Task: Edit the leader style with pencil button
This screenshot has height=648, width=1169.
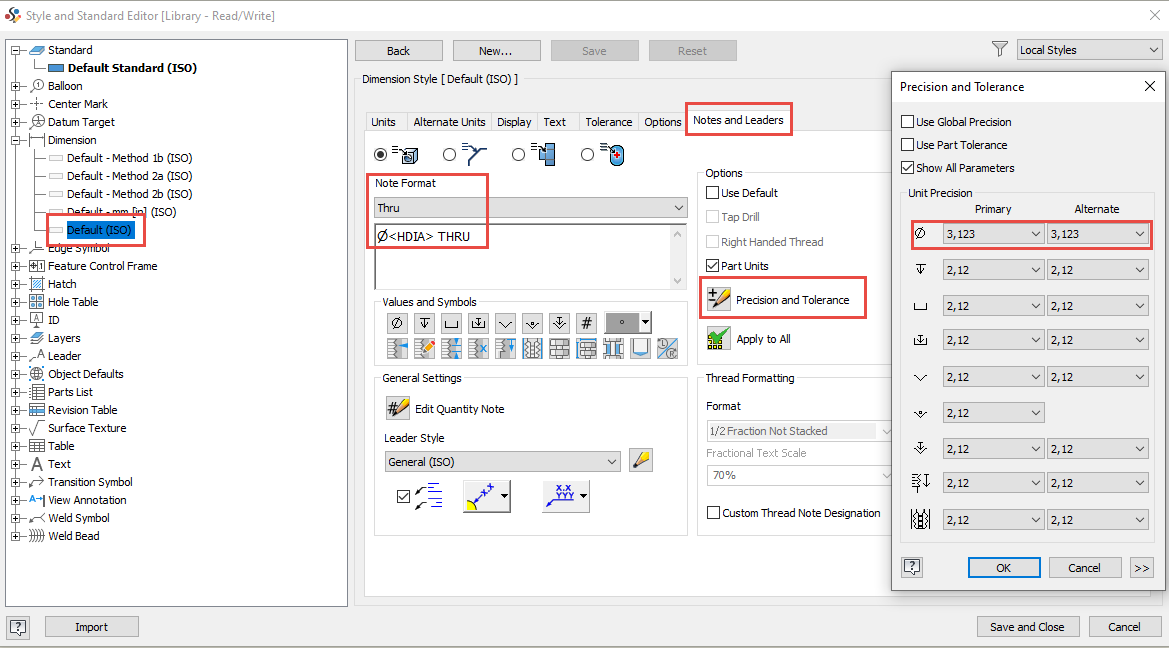Action: [x=640, y=461]
